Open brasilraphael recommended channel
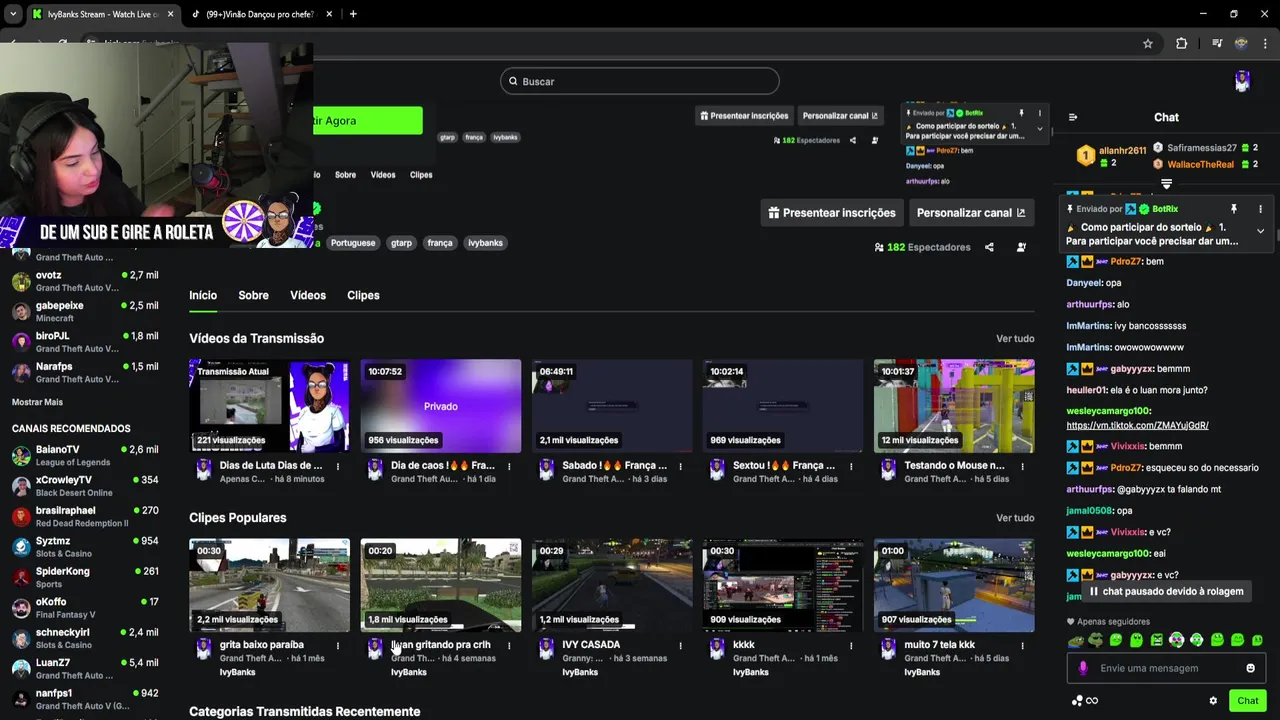Image resolution: width=1280 pixels, height=720 pixels. point(85,516)
